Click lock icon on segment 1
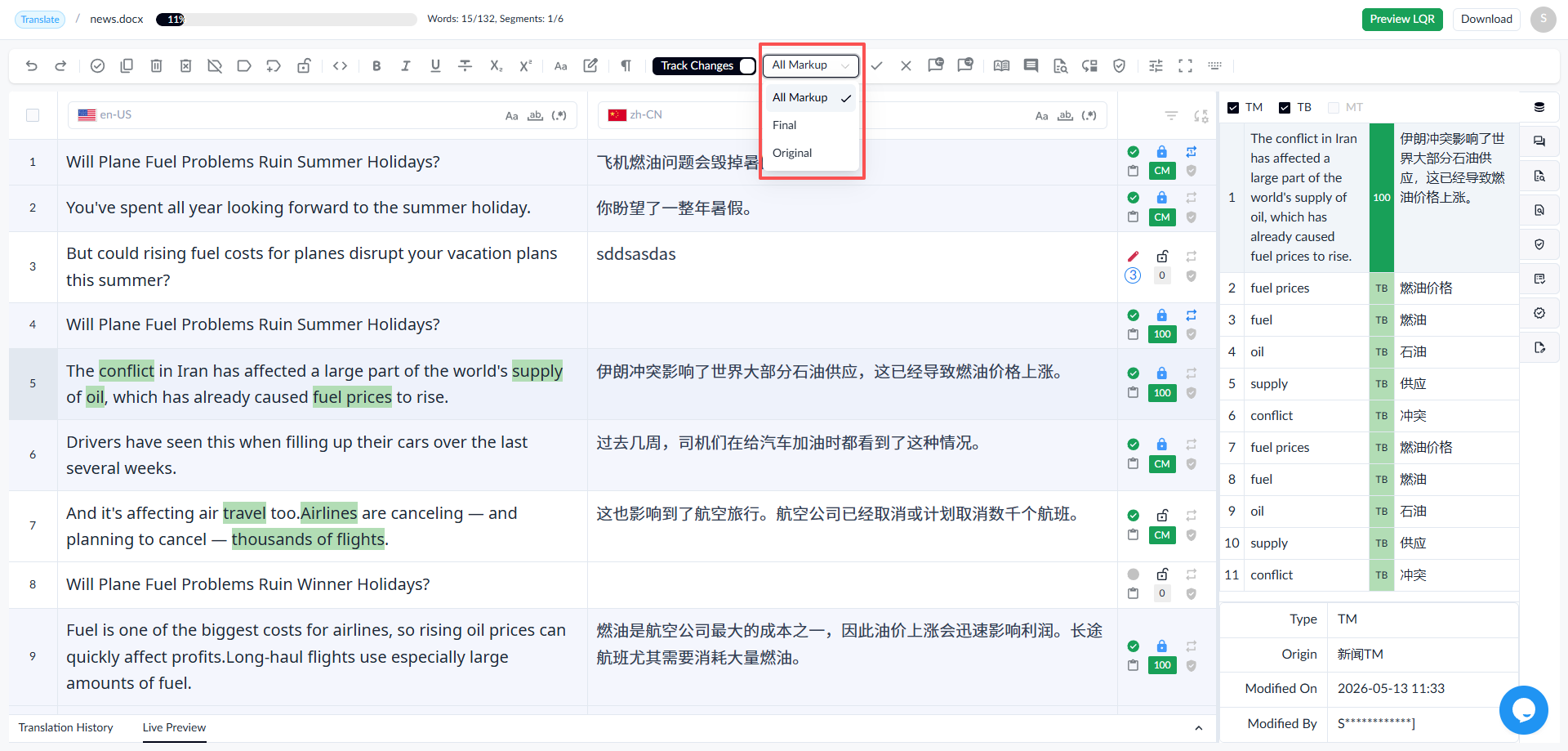The image size is (1568, 751). [x=1161, y=152]
